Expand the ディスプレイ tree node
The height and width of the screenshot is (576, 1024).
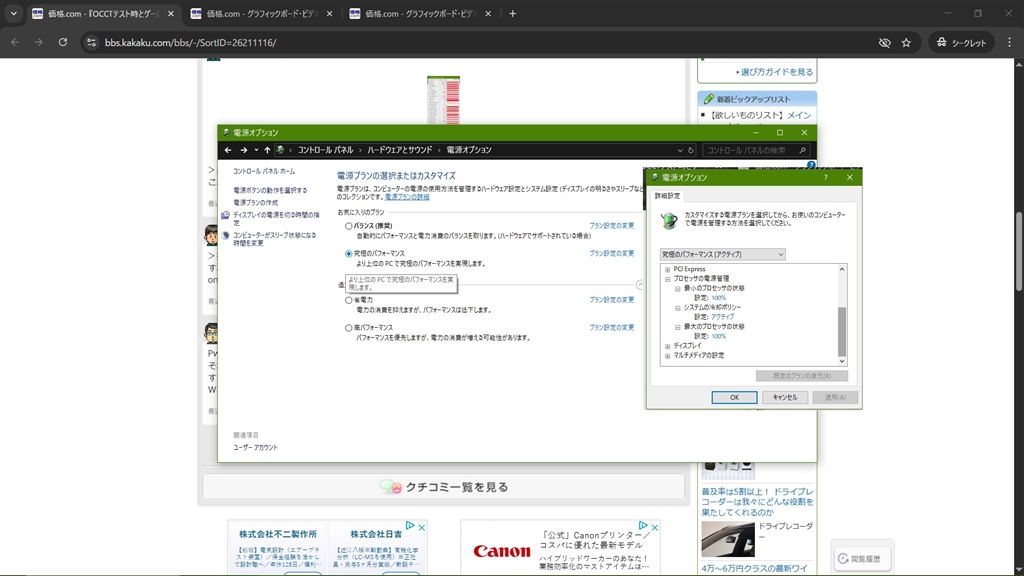667,346
